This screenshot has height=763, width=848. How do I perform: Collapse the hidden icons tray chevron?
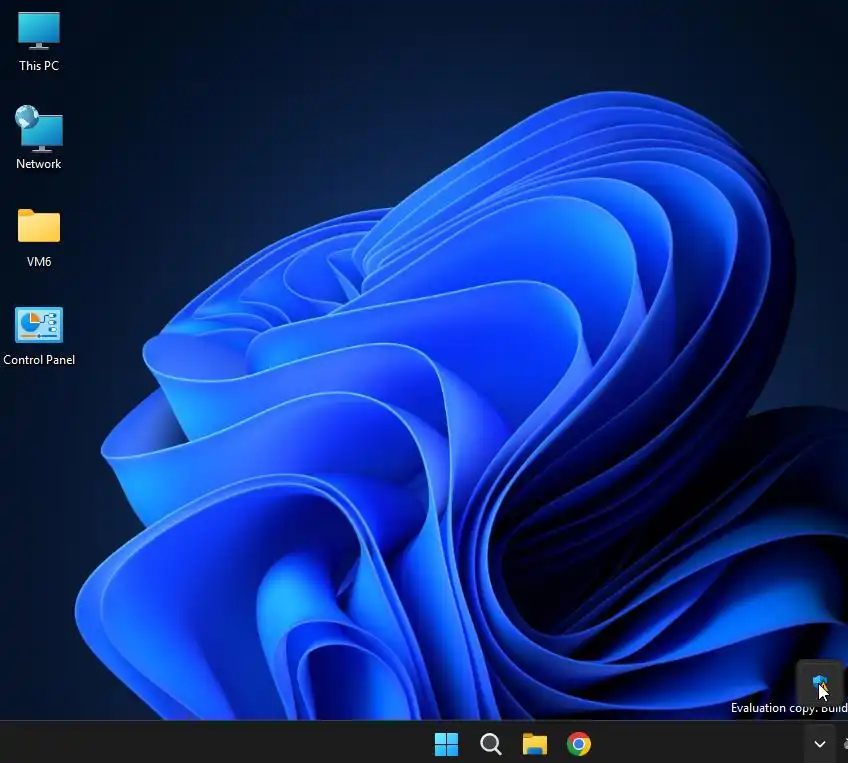(820, 744)
